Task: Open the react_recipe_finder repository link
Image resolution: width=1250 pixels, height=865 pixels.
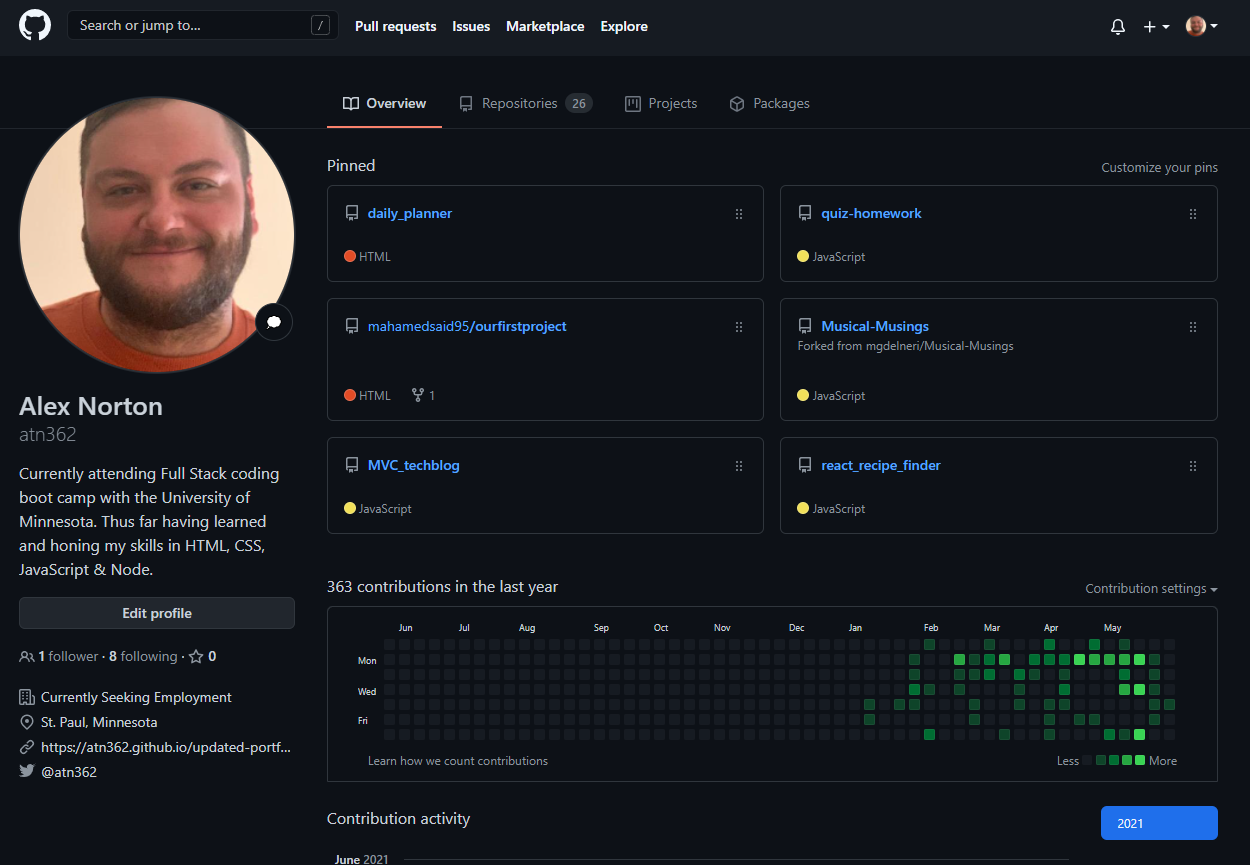Action: 881,465
